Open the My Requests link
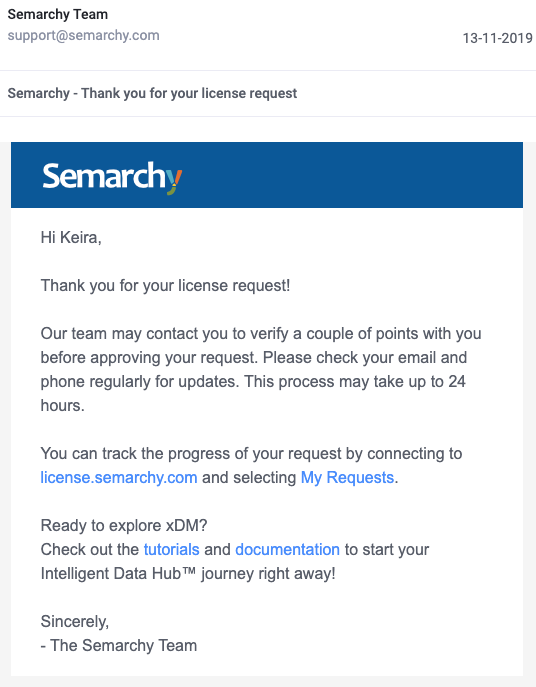The height and width of the screenshot is (687, 536). 347,478
